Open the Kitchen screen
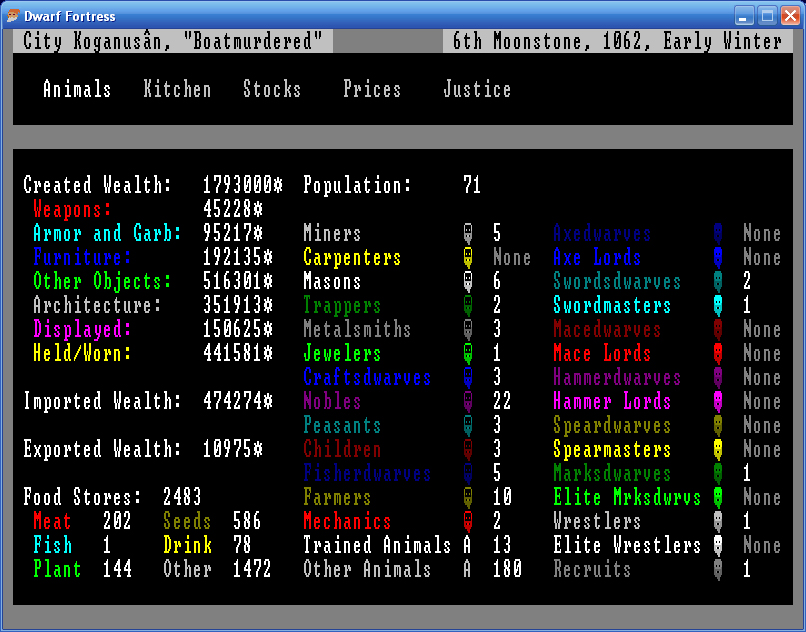This screenshot has width=806, height=632. tap(177, 89)
